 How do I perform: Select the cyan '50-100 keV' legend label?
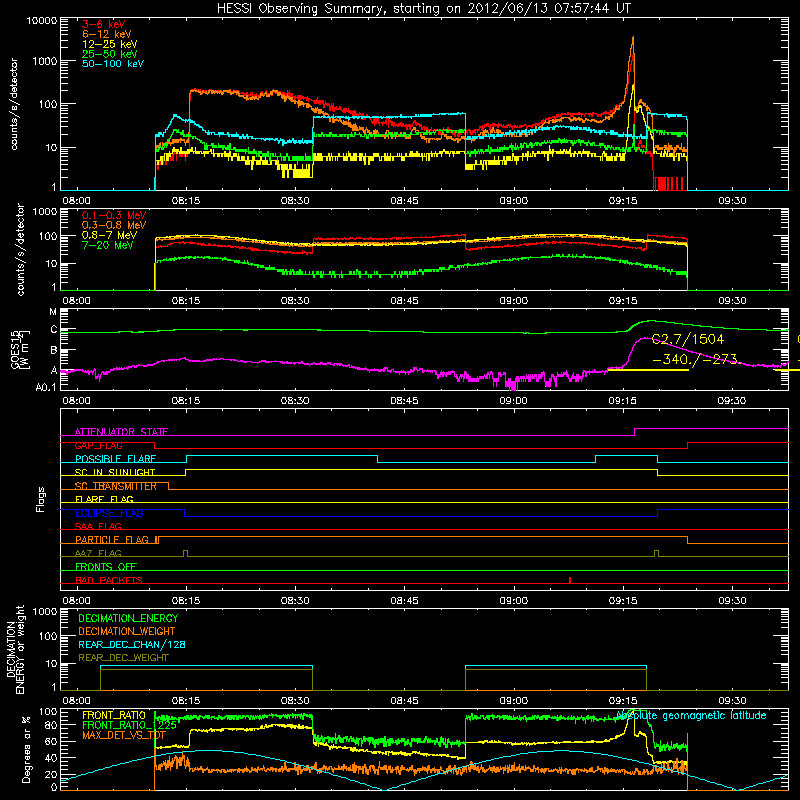(113, 64)
